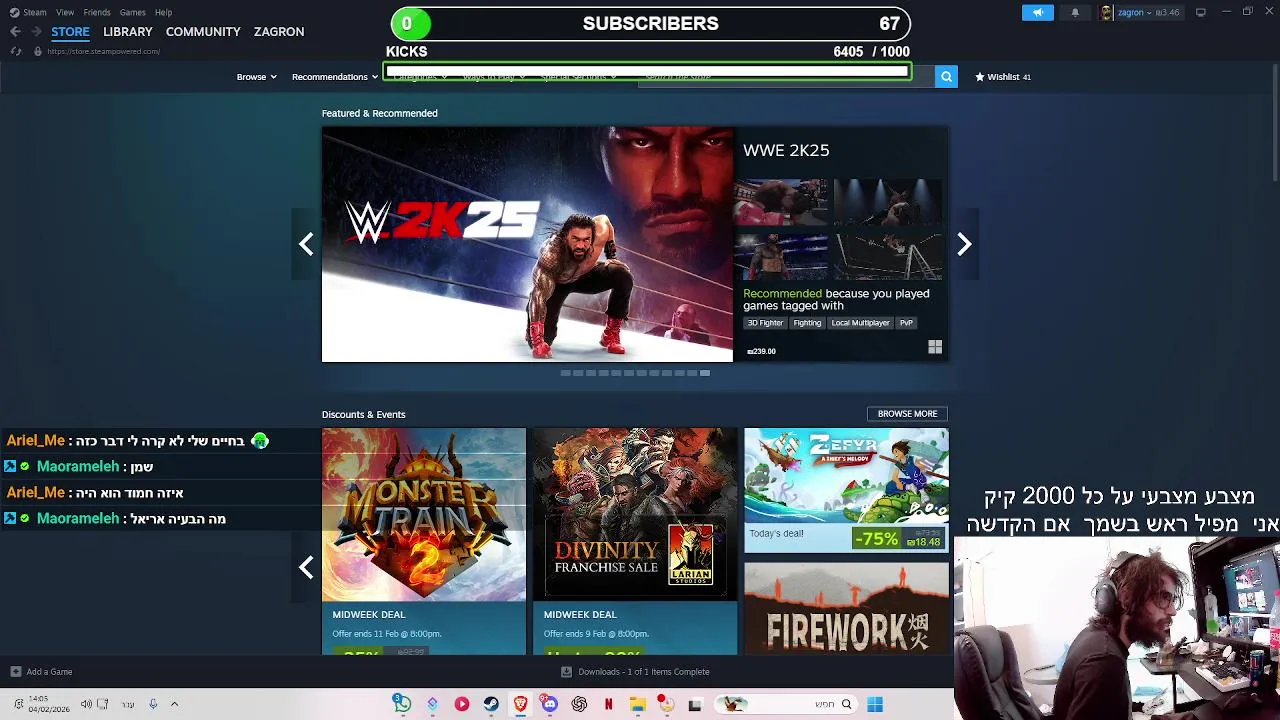Click the BROWSE MORE button
Viewport: 1280px width, 720px height.
907,414
